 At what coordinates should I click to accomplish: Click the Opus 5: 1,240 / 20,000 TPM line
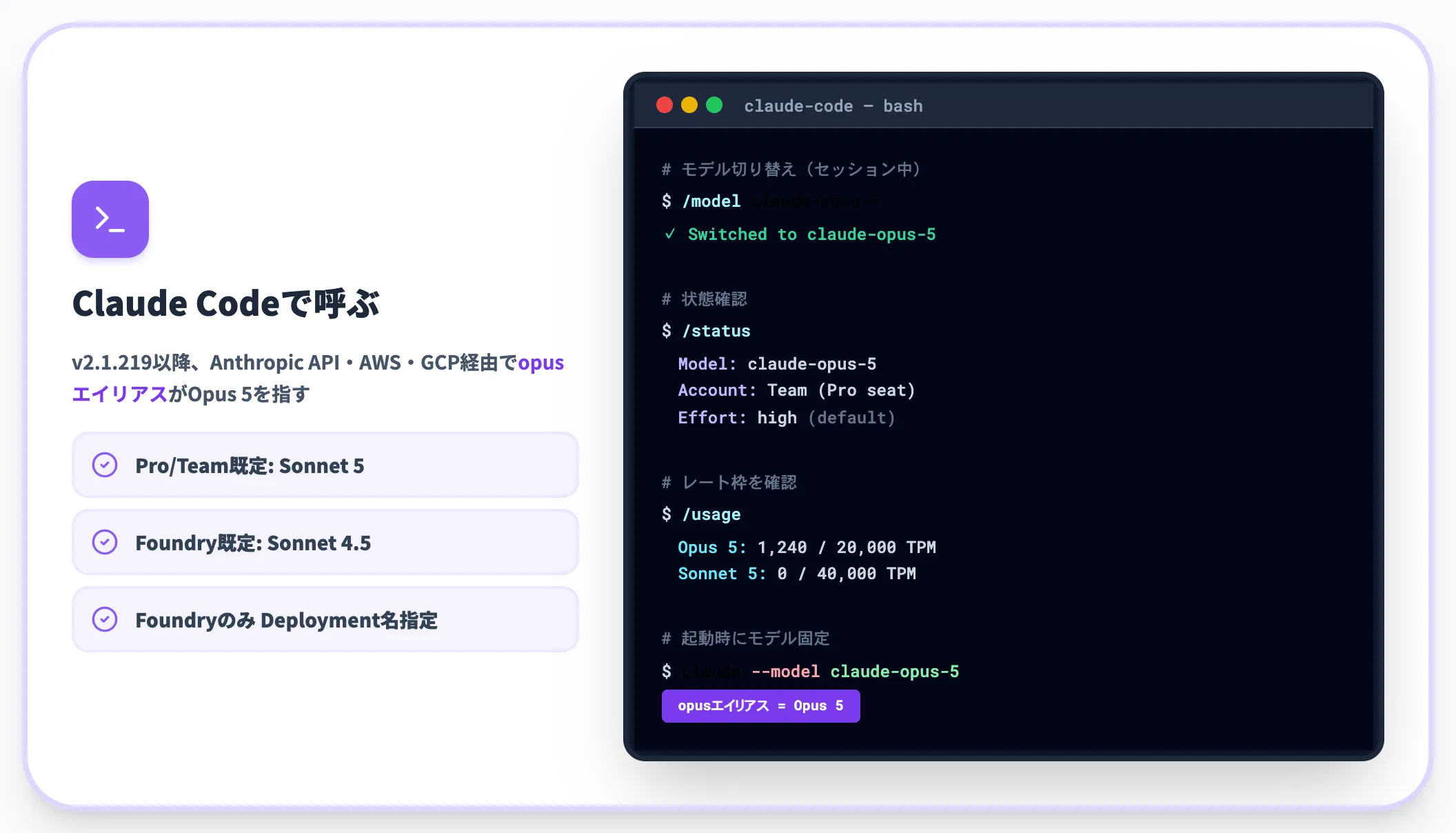(807, 548)
